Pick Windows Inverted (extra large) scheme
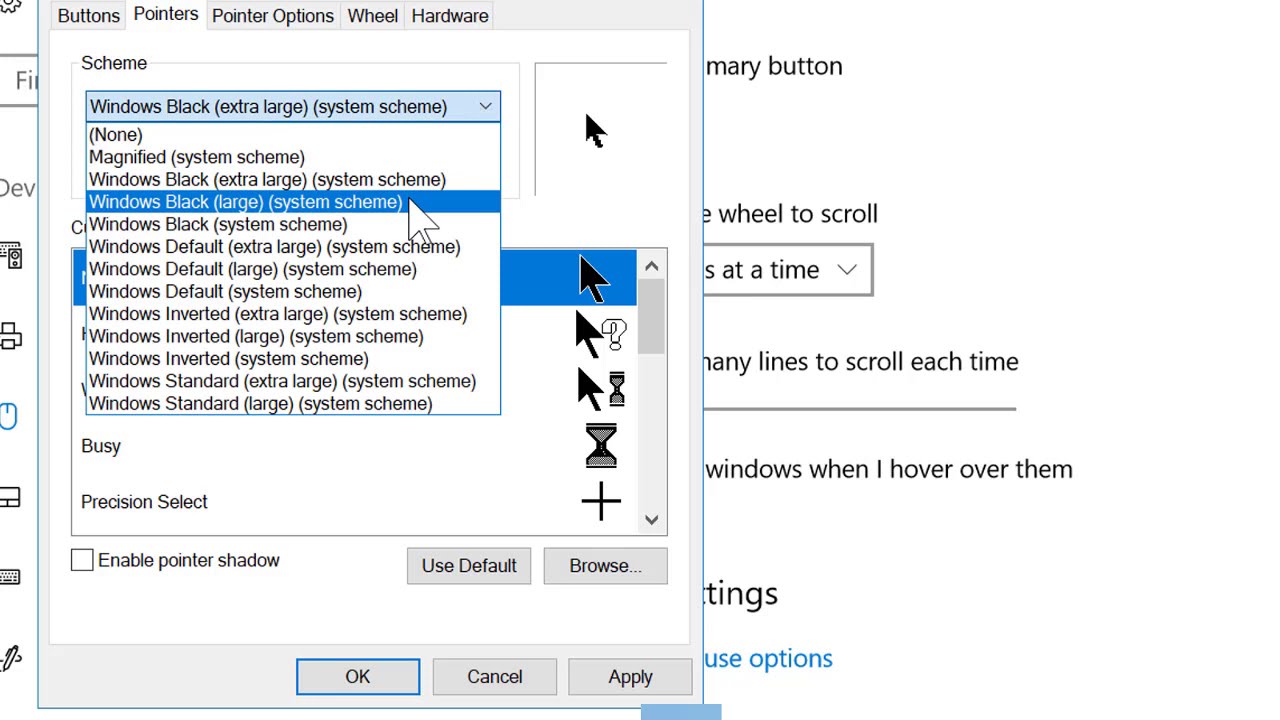The height and width of the screenshot is (720, 1280). pos(293,314)
